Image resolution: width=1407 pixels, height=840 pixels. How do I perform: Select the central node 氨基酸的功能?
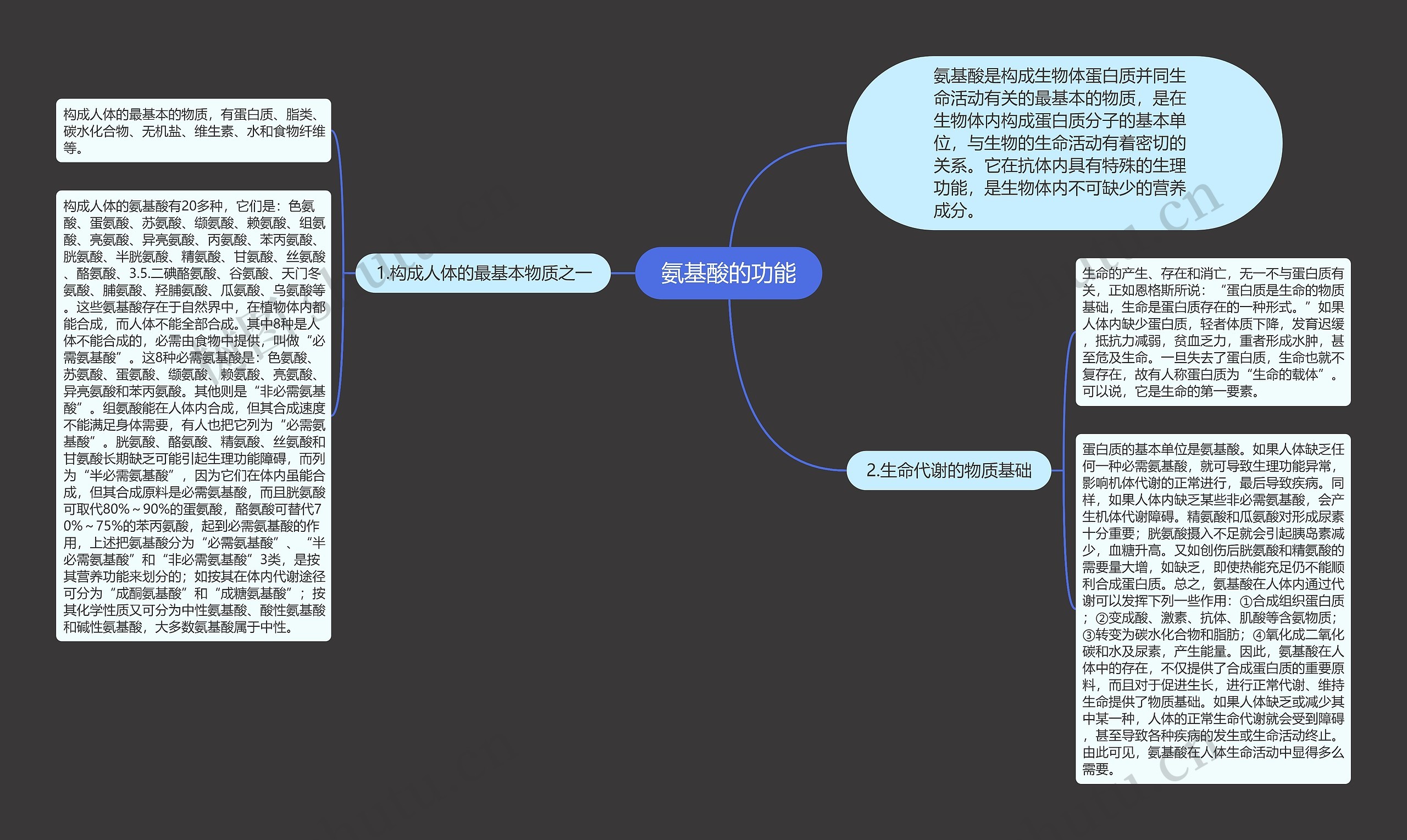tap(728, 274)
